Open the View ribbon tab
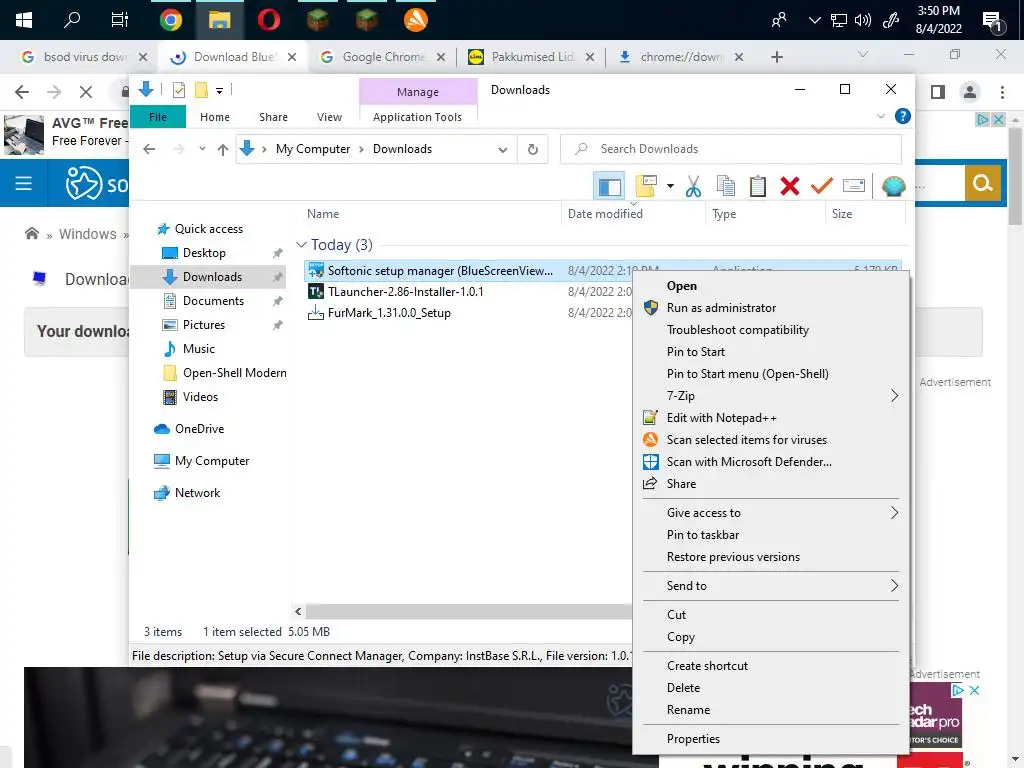The width and height of the screenshot is (1024, 768). pos(329,117)
